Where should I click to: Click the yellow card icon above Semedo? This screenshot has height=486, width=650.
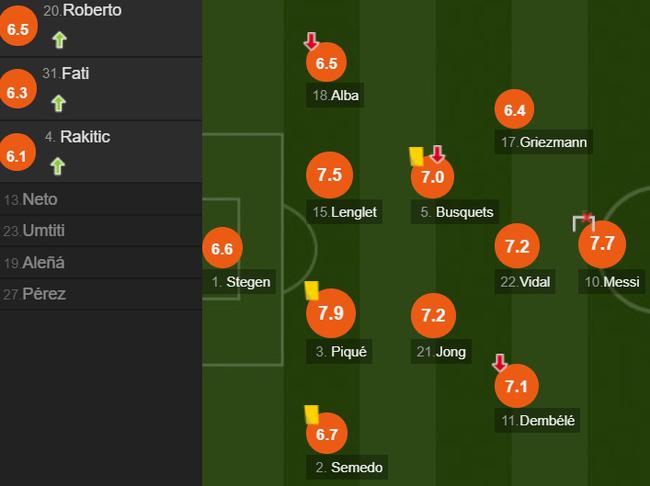click(311, 412)
